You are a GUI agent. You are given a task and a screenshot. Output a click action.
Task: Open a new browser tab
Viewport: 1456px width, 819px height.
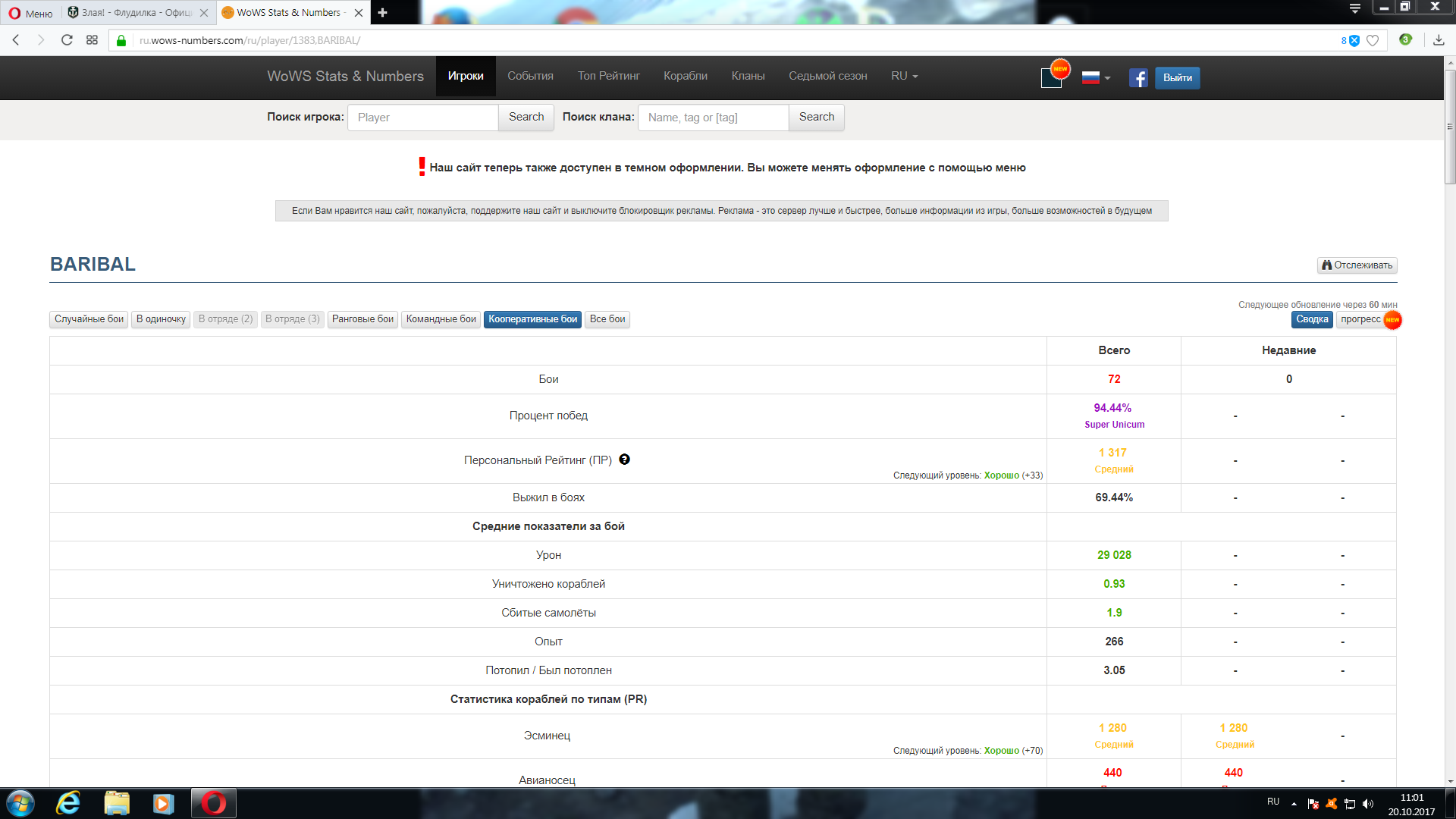(382, 13)
